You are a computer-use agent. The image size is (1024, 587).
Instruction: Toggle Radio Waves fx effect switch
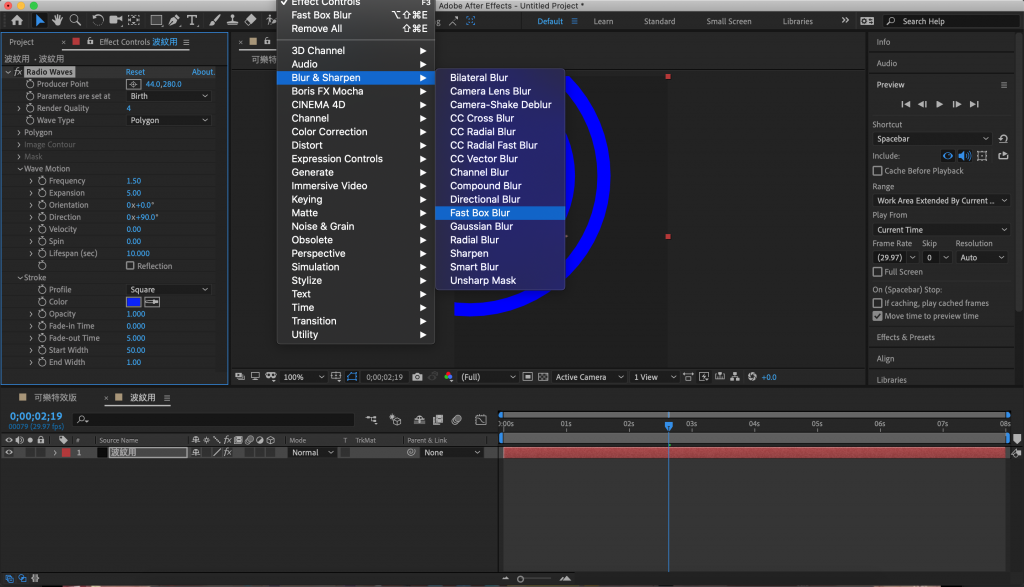18,72
